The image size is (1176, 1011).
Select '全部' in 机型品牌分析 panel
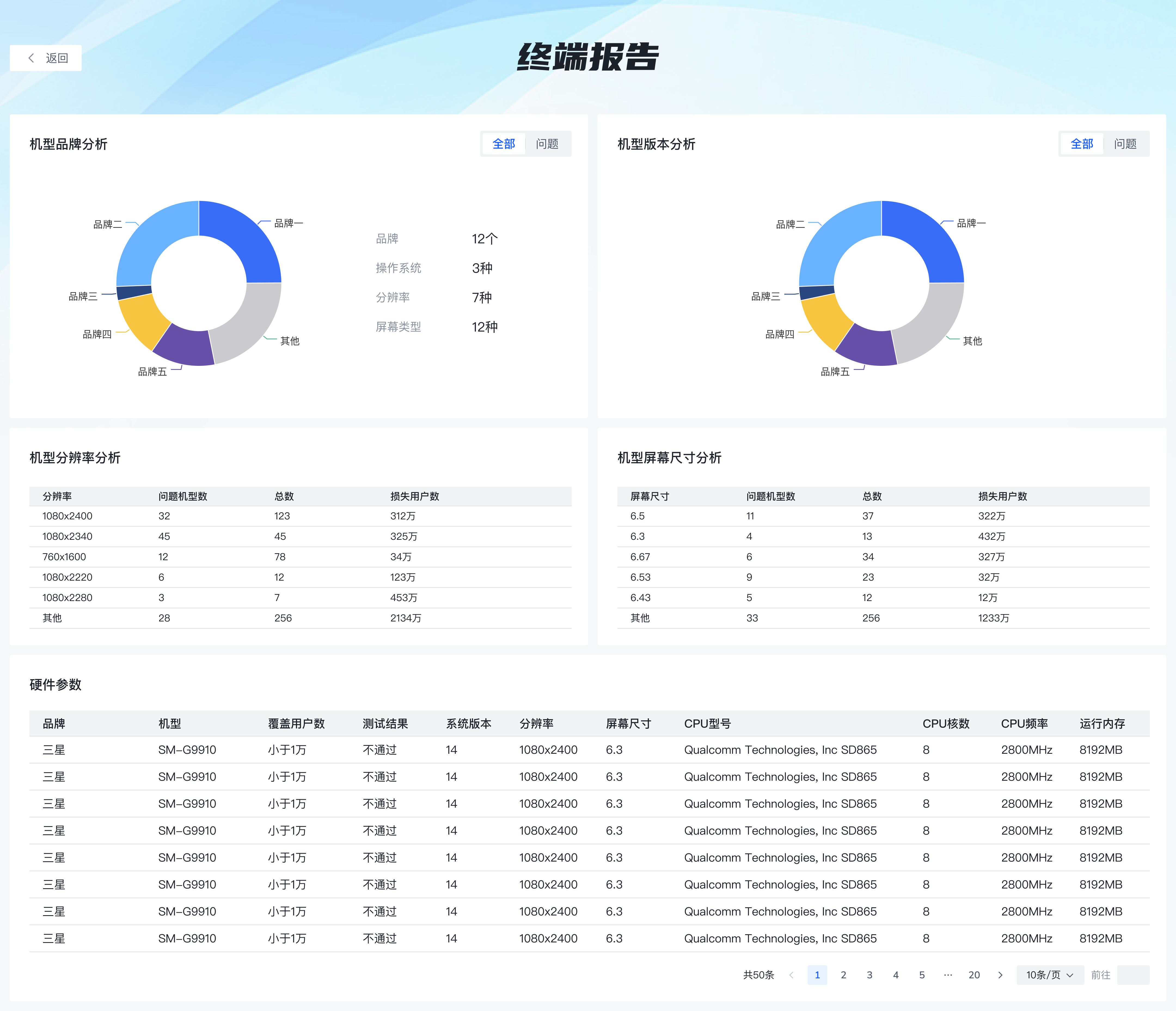(503, 144)
